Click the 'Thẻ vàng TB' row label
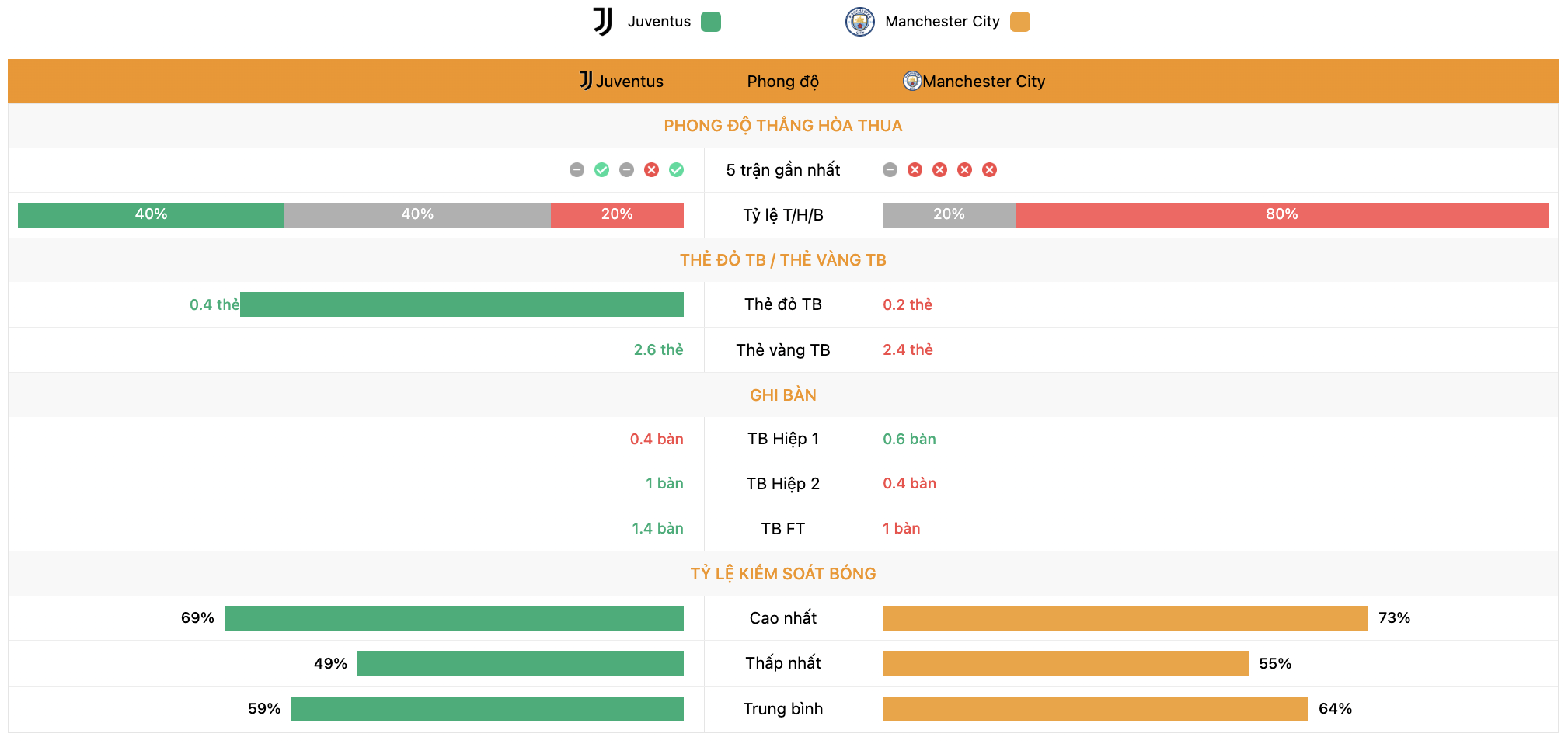Screen dimensions: 1568x744 point(783,350)
